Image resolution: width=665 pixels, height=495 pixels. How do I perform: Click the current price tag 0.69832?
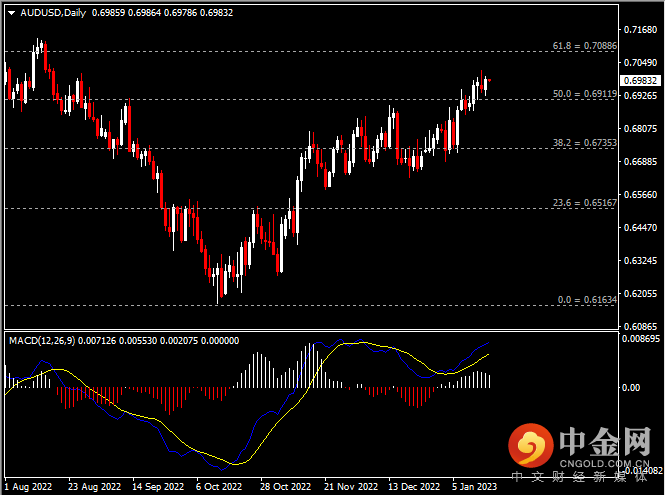tap(639, 80)
